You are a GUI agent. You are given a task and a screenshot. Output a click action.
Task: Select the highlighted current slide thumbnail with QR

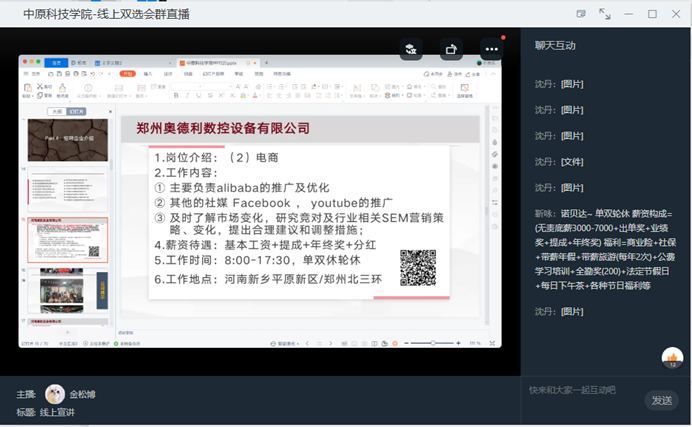pyautogui.click(x=68, y=240)
